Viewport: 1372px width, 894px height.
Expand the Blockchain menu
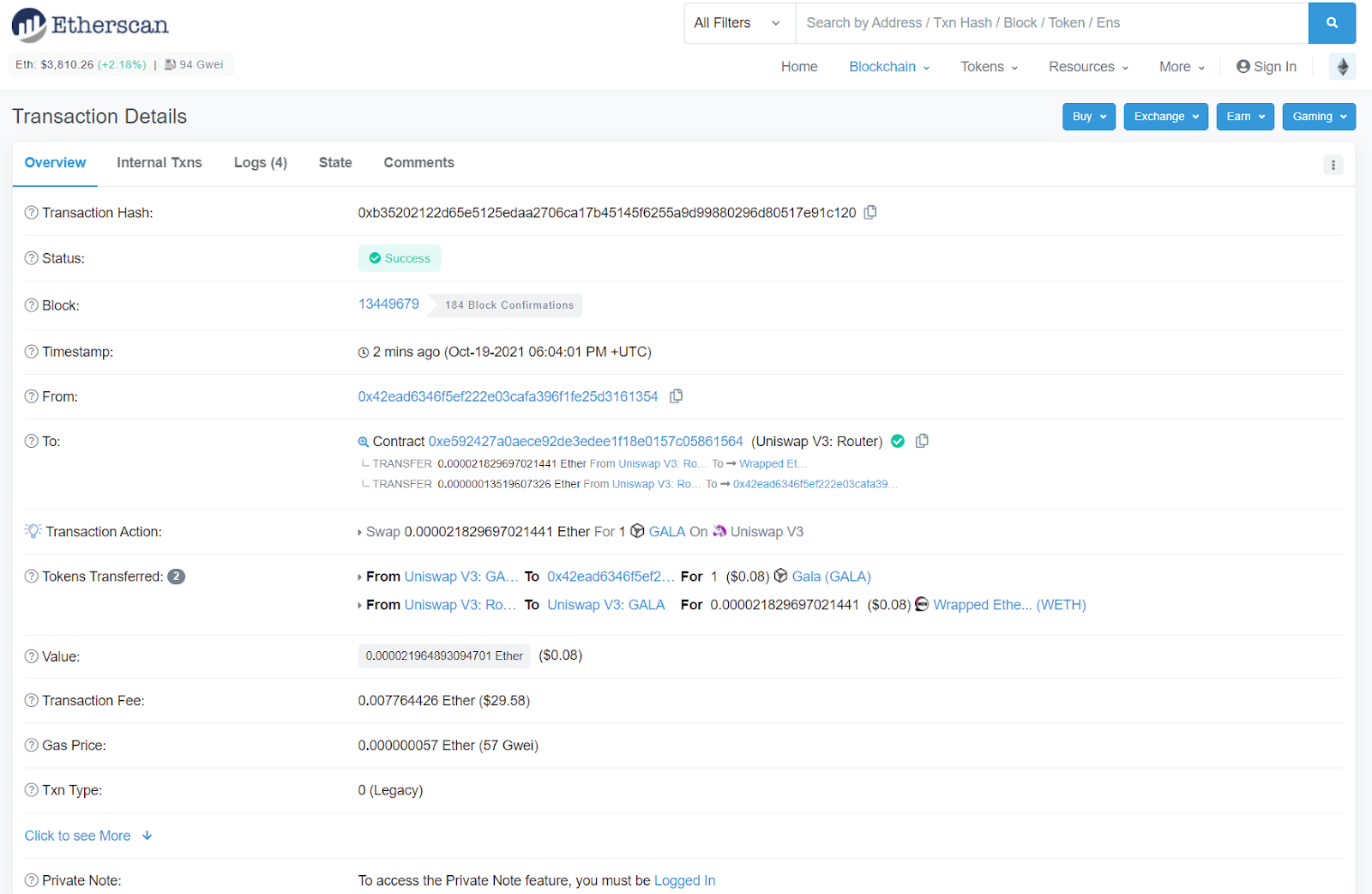889,67
